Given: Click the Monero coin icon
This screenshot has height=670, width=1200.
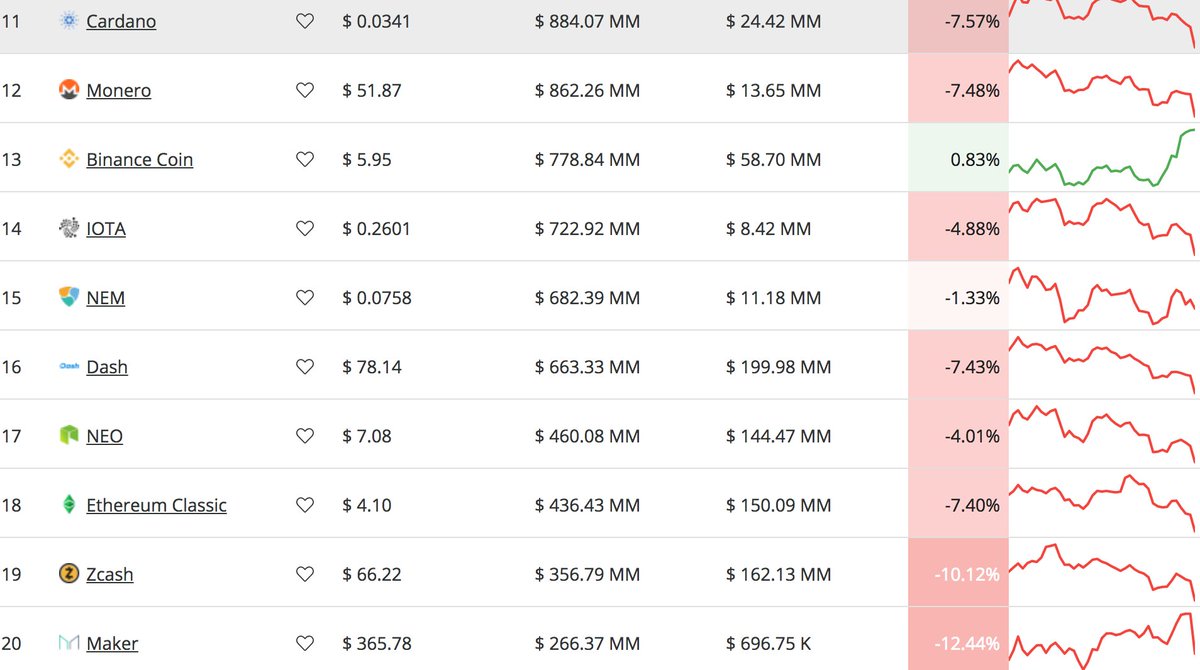Looking at the screenshot, I should [68, 89].
